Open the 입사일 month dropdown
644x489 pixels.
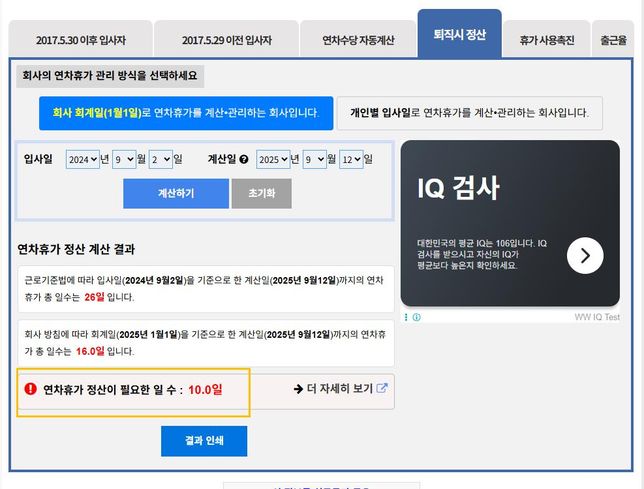tap(124, 159)
